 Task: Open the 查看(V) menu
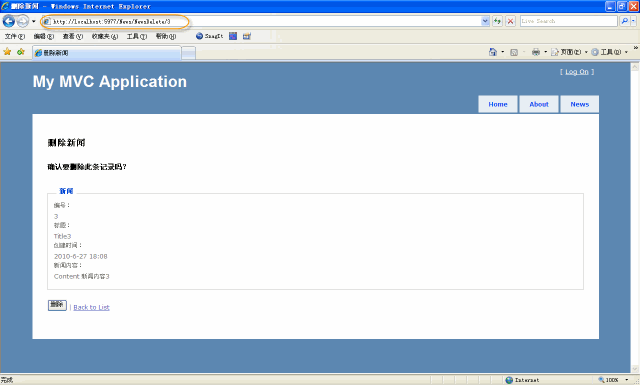(x=73, y=36)
